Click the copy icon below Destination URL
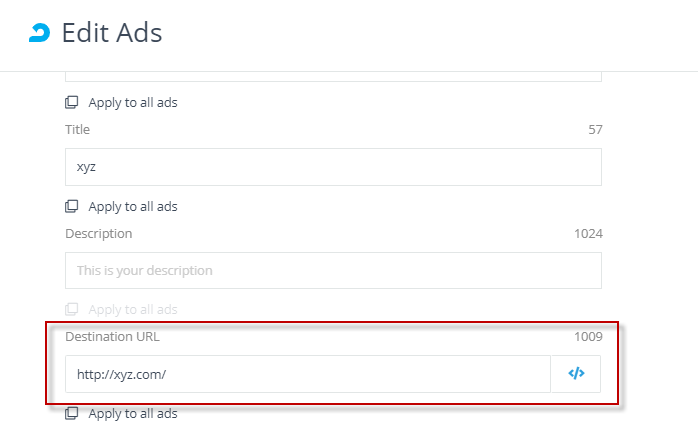The height and width of the screenshot is (427, 698). click(x=71, y=413)
